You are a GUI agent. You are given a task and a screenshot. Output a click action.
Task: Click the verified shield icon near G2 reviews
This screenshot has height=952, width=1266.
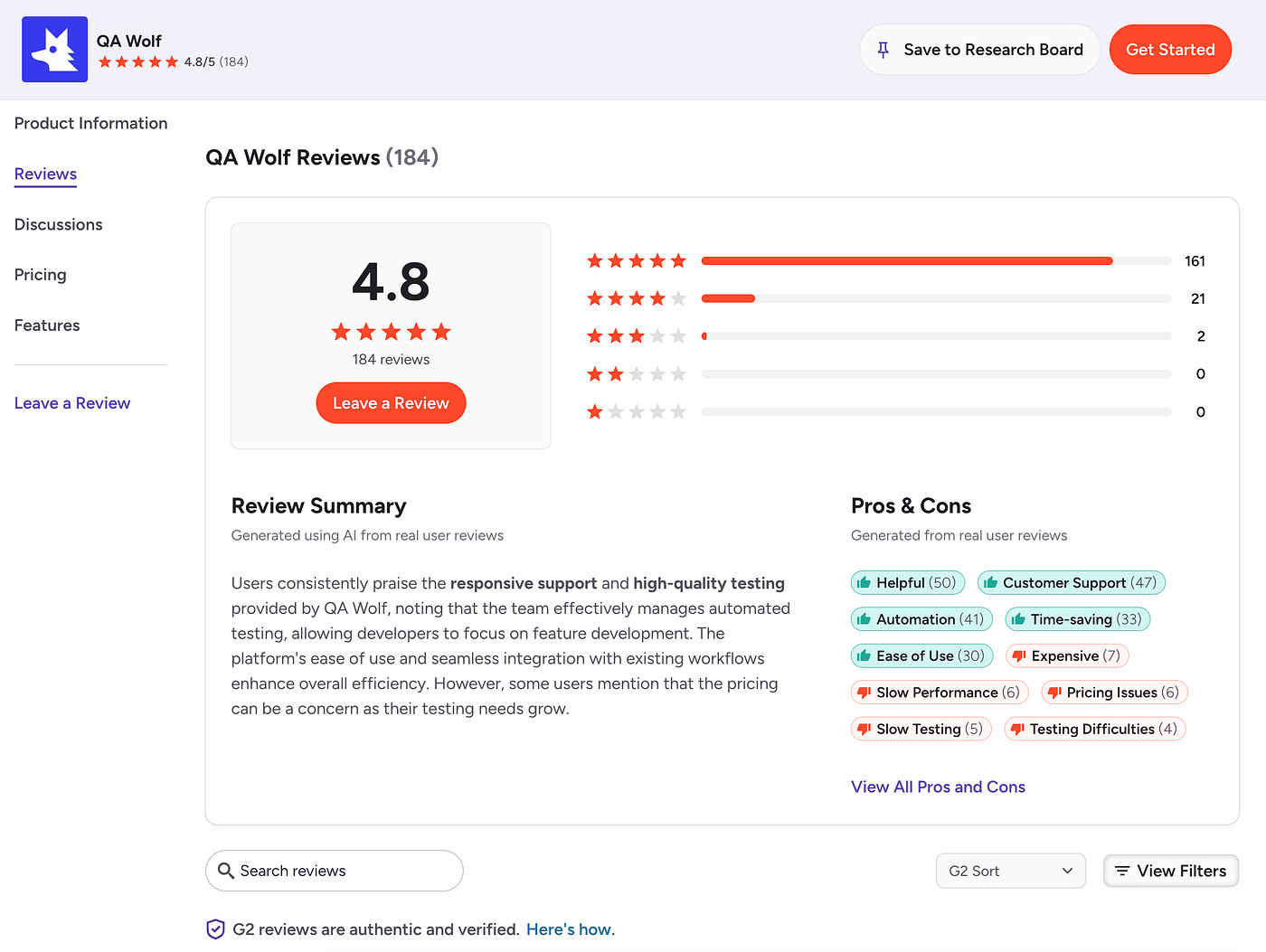[215, 929]
